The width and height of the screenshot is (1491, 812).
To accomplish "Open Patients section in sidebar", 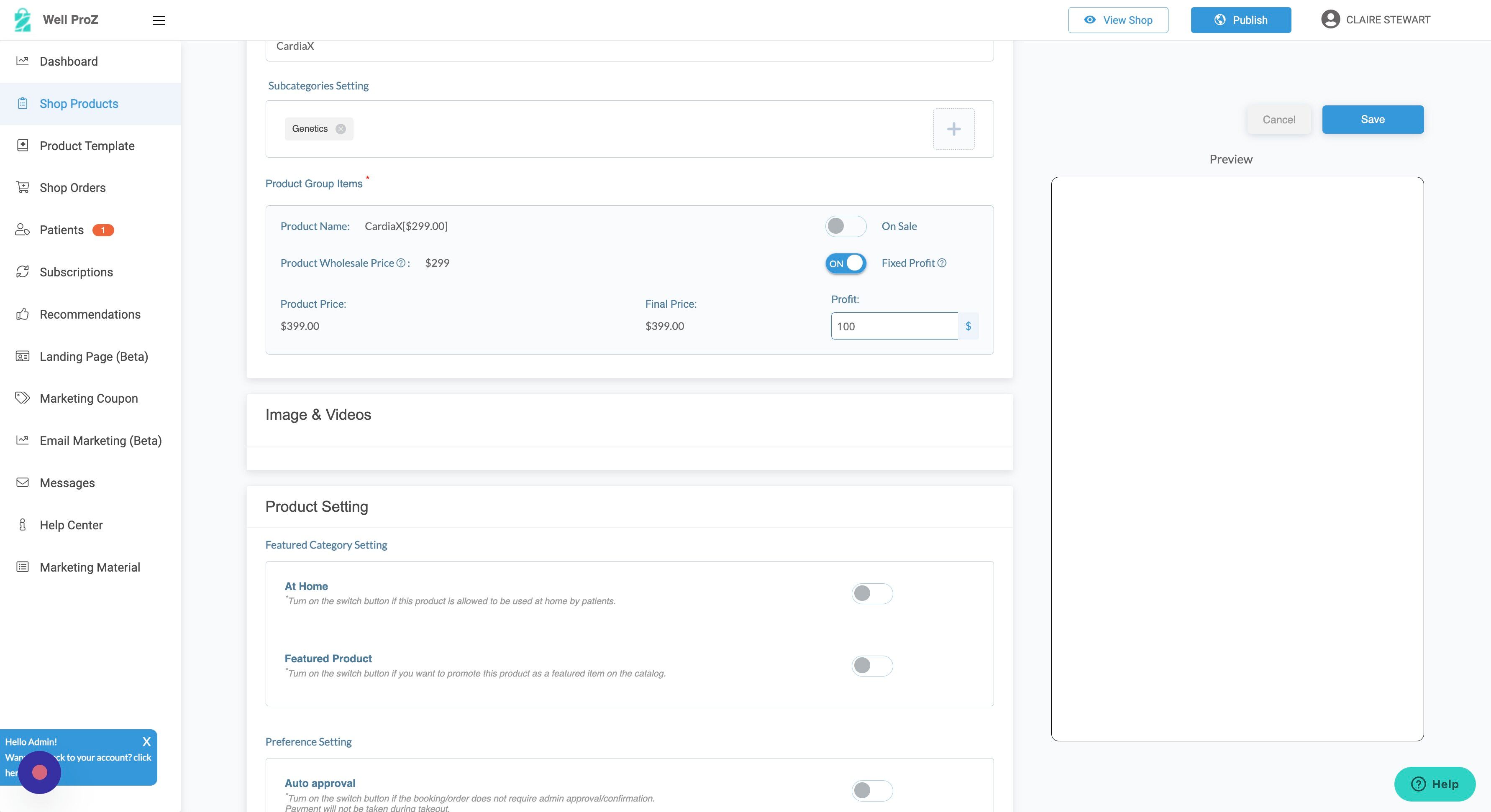I will tap(61, 230).
